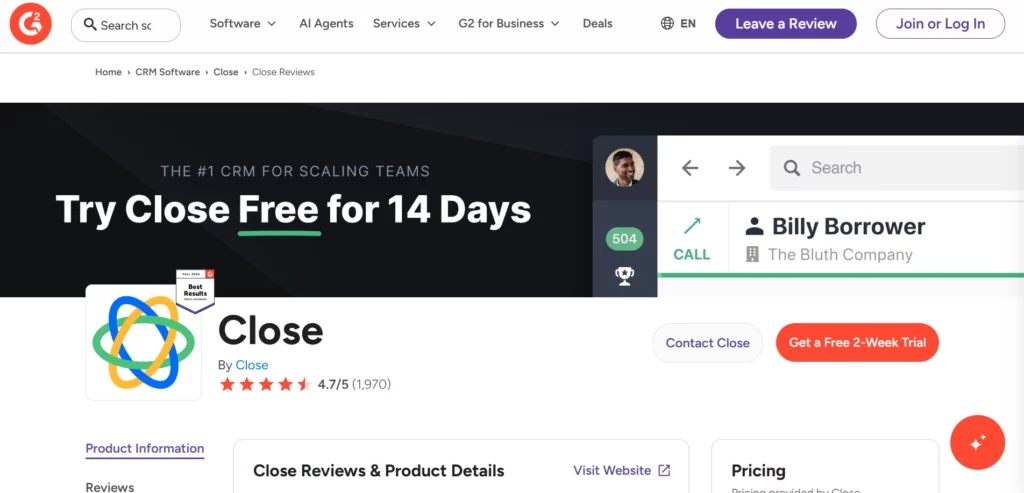Viewport: 1024px width, 493px height.
Task: Click the Leave a Review button
Action: pos(786,24)
